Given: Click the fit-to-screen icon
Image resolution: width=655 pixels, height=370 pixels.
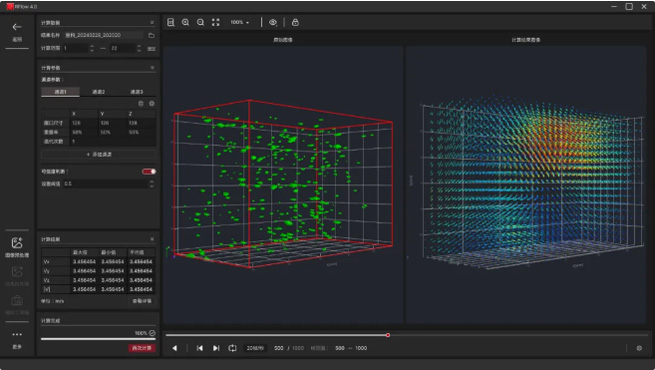Looking at the screenshot, I should pyautogui.click(x=216, y=22).
